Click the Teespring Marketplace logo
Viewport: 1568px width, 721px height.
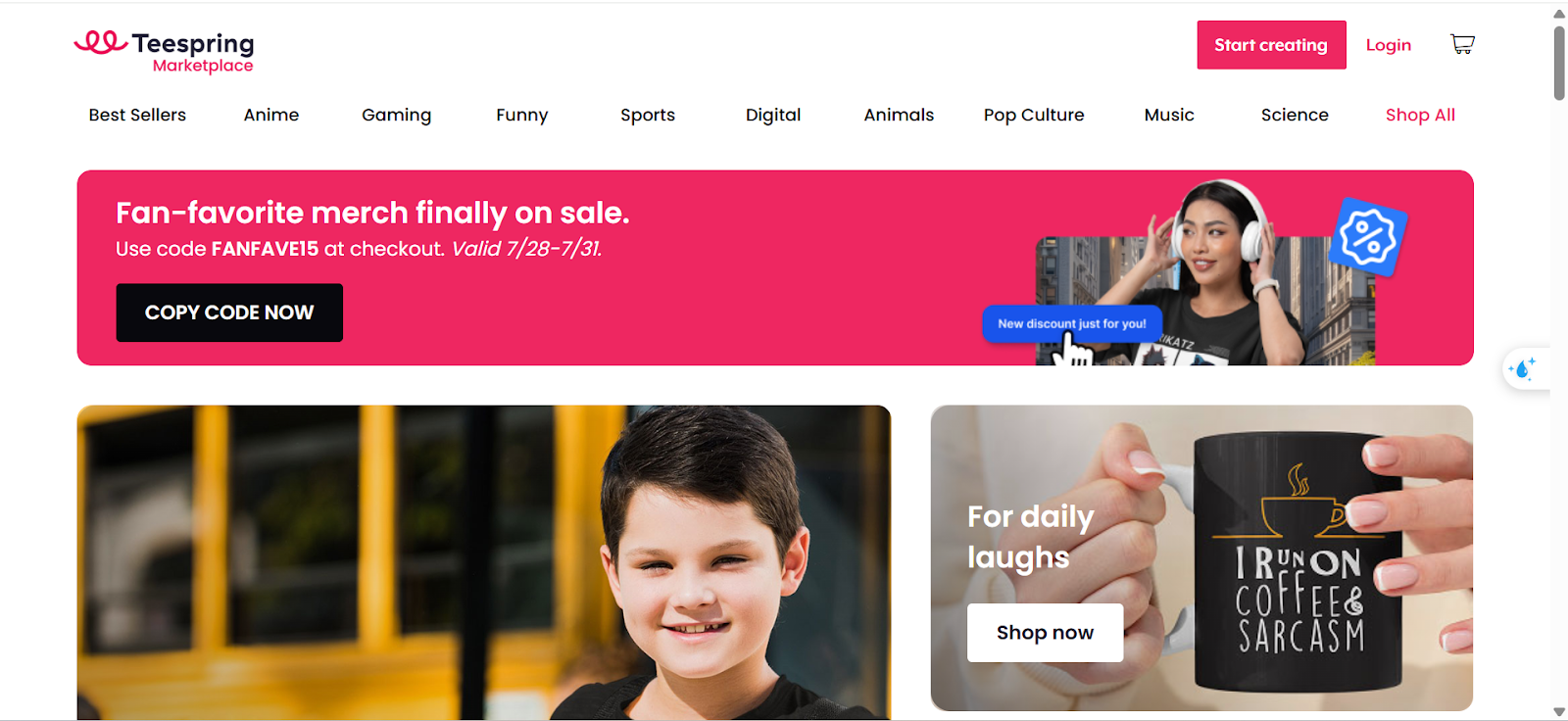pyautogui.click(x=165, y=52)
